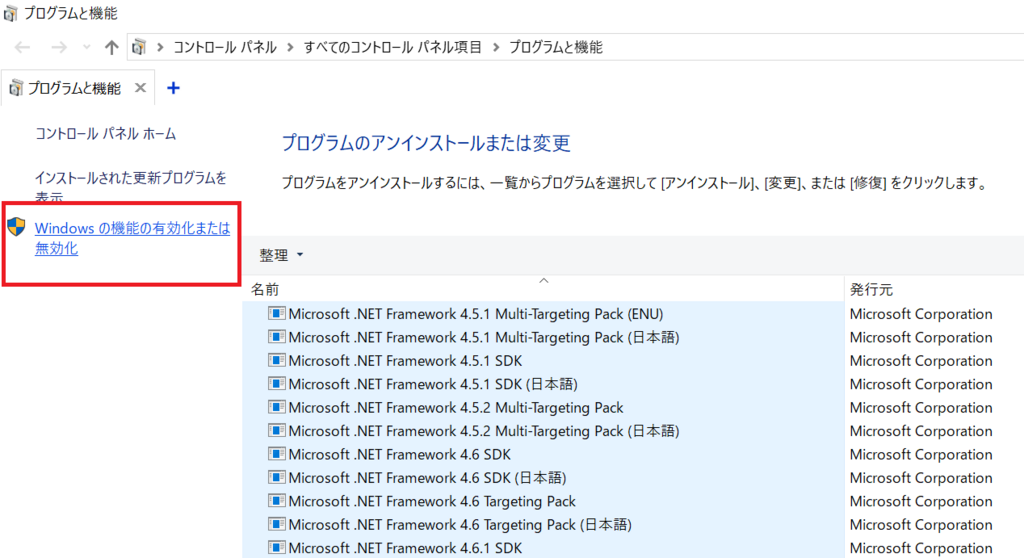Viewport: 1024px width, 558px height.
Task: Click the back navigation arrow
Action: point(23,47)
